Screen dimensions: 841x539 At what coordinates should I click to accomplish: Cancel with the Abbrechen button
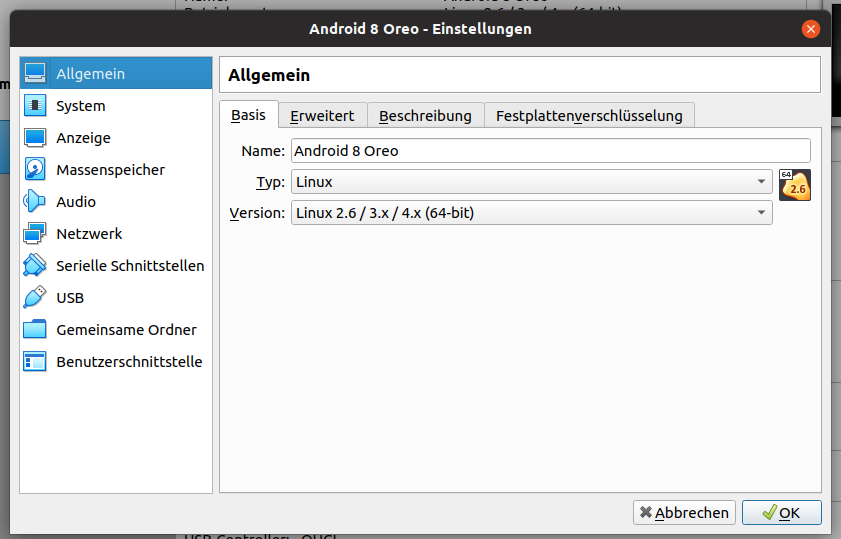pyautogui.click(x=684, y=513)
